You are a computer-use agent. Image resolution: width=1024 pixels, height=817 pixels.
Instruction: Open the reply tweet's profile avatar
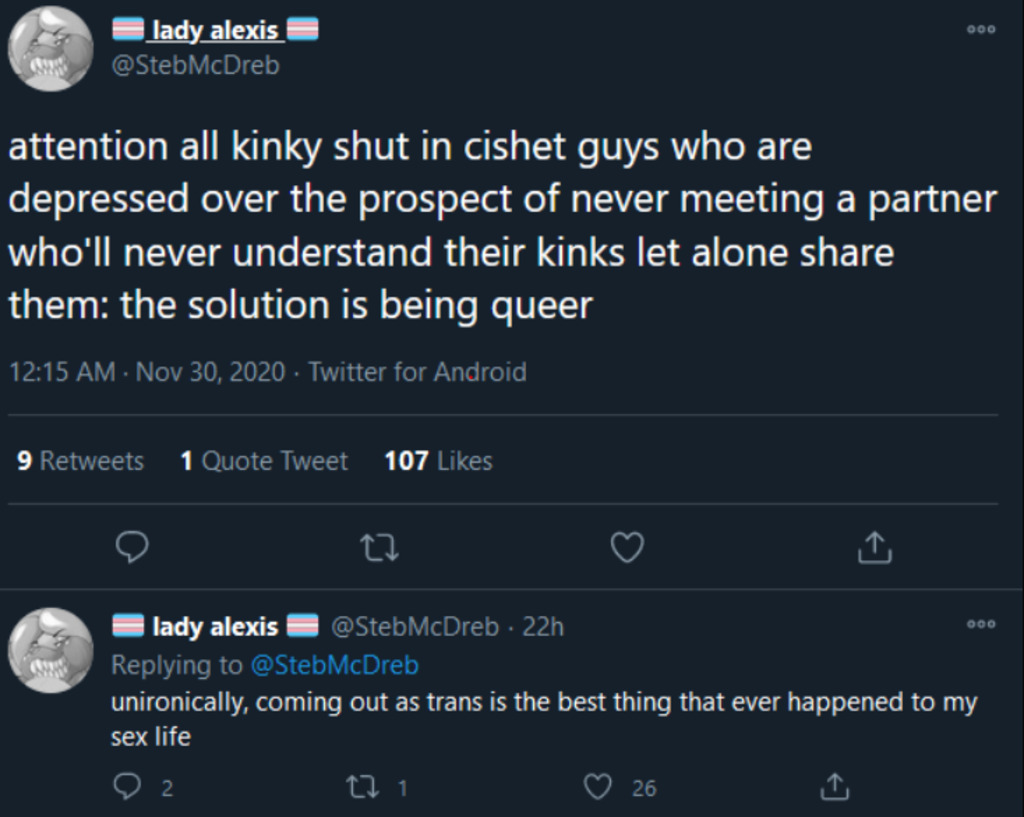(x=51, y=649)
